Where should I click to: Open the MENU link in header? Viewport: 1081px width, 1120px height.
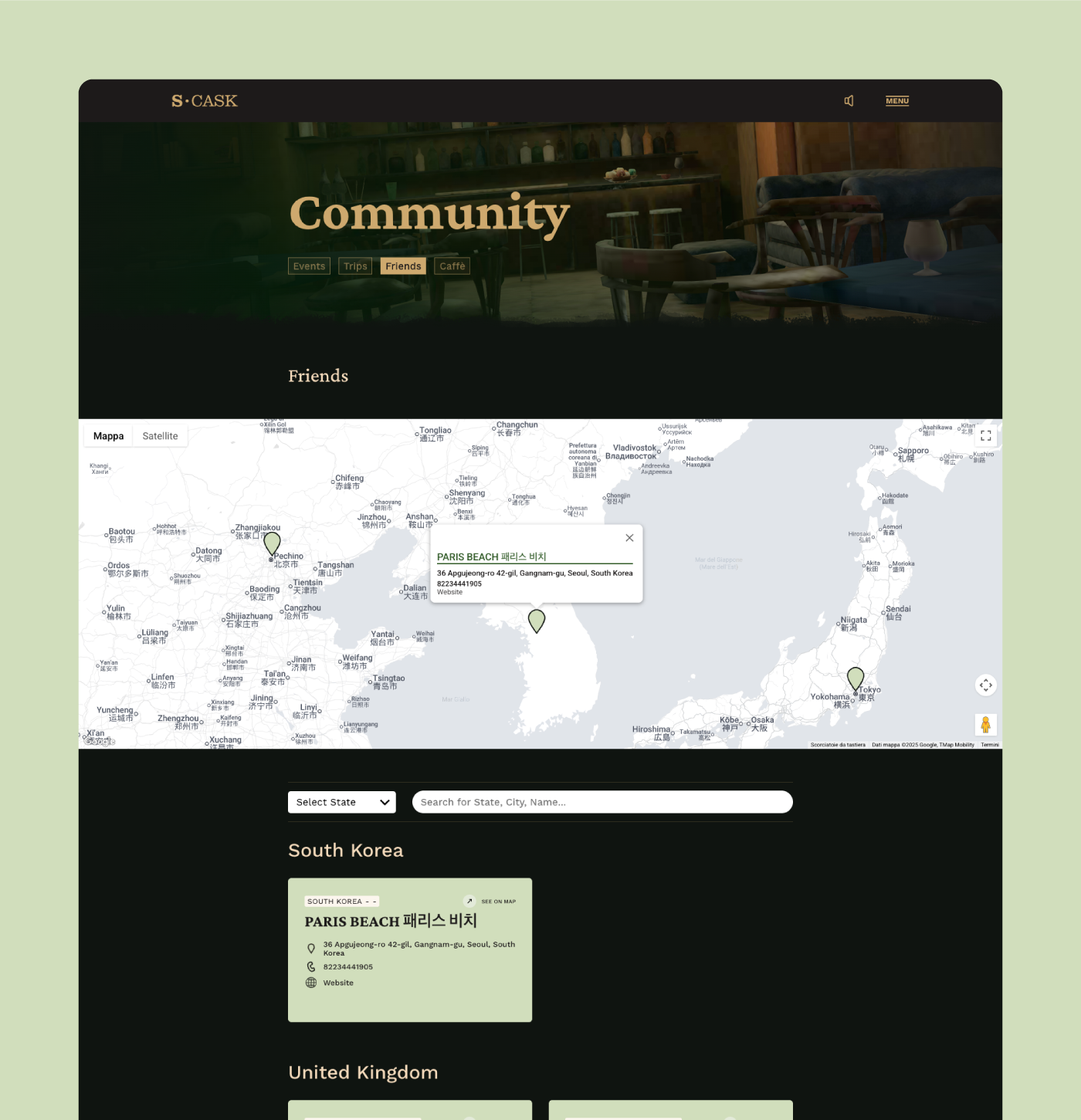[x=897, y=101]
